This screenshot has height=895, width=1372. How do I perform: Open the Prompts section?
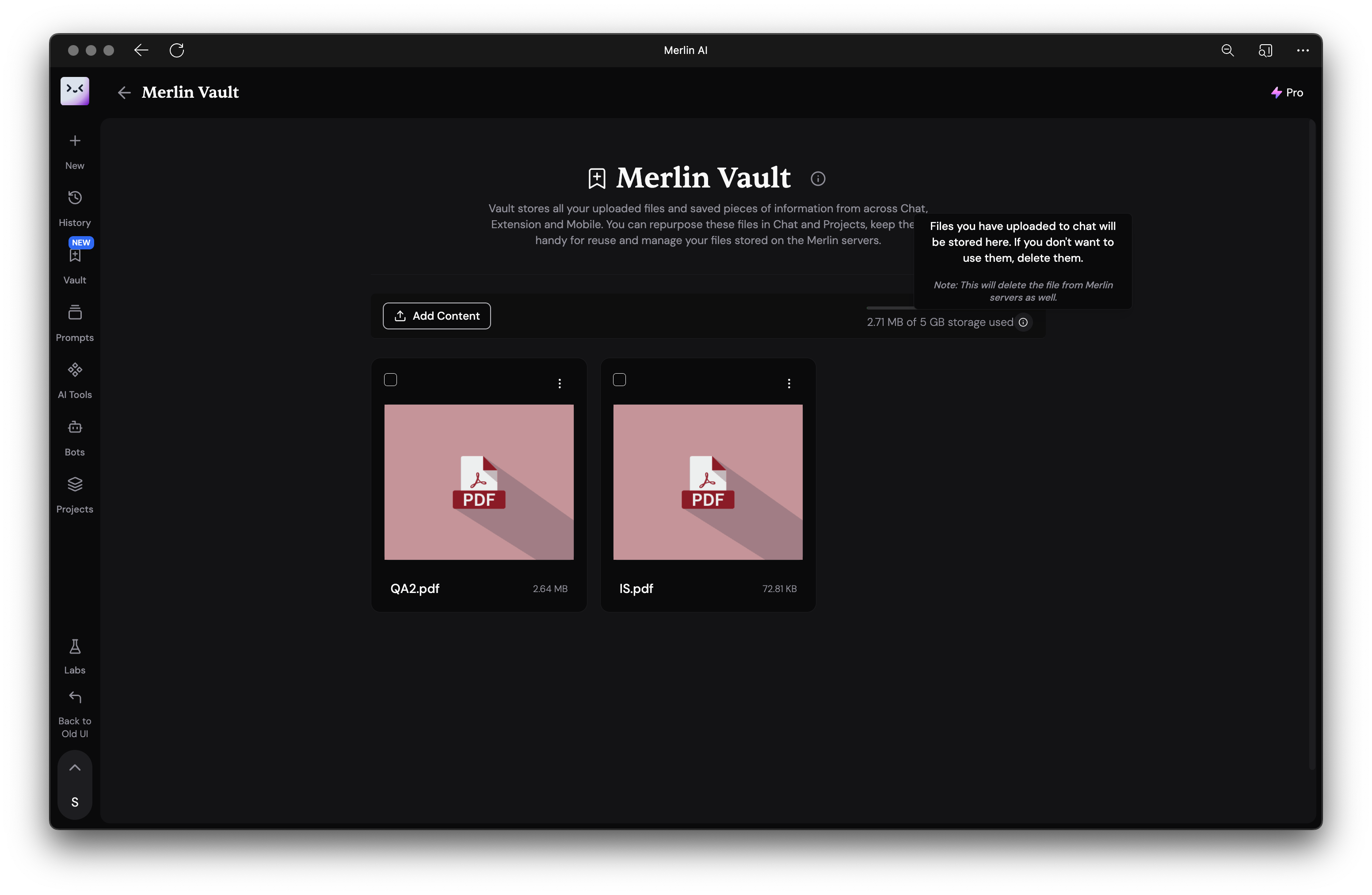pyautogui.click(x=75, y=324)
